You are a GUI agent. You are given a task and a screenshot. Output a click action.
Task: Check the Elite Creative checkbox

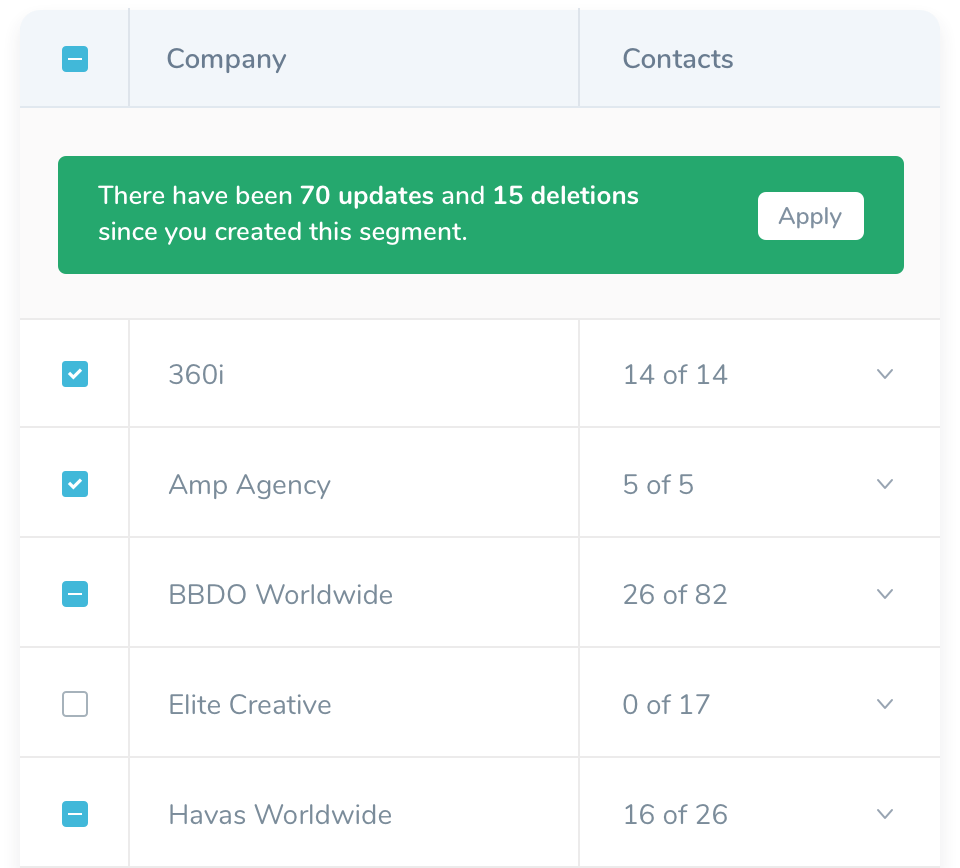[75, 705]
